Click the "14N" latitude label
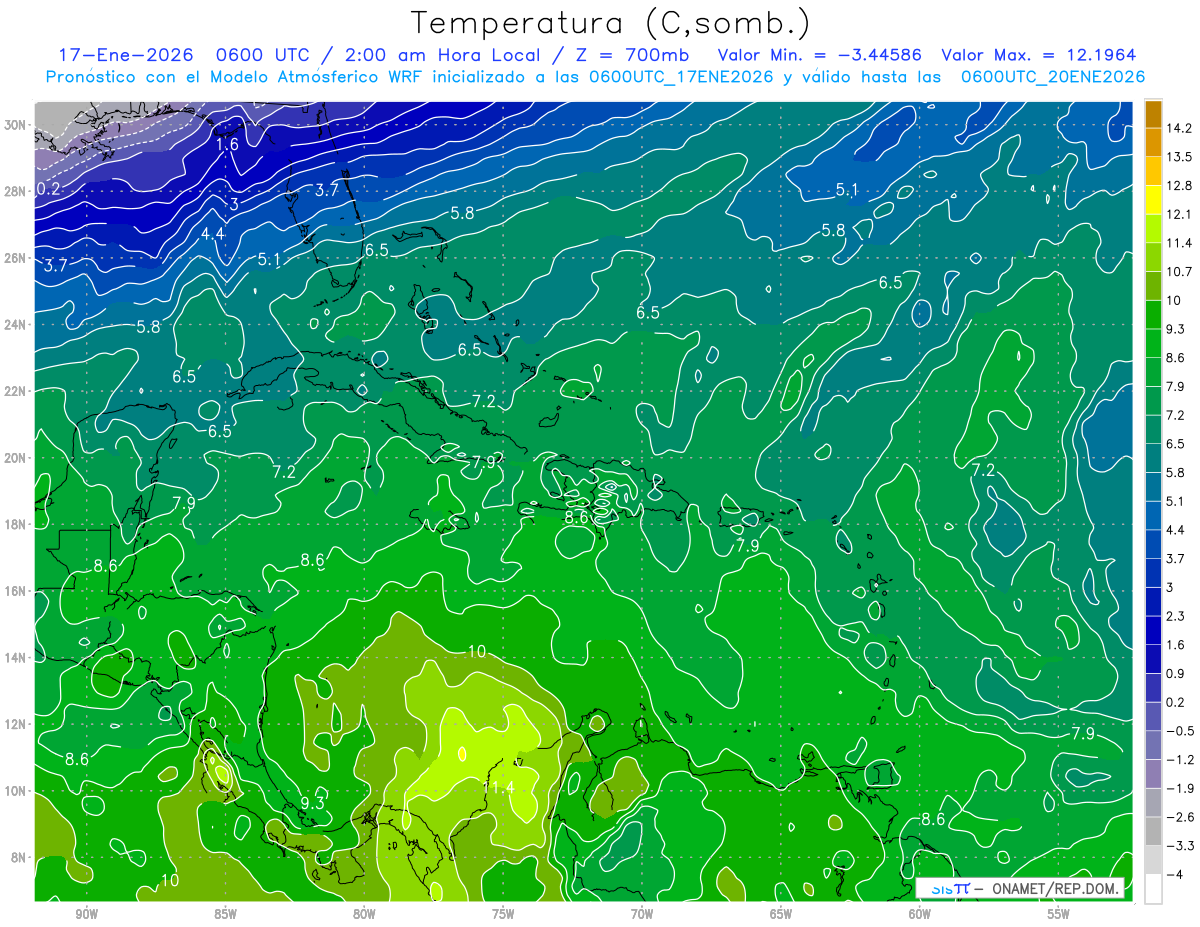 (17, 658)
